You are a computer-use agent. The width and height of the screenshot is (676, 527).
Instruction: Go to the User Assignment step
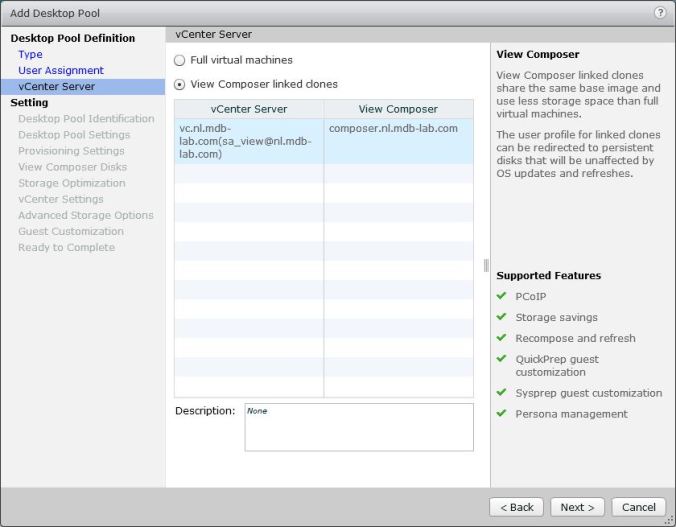60,70
